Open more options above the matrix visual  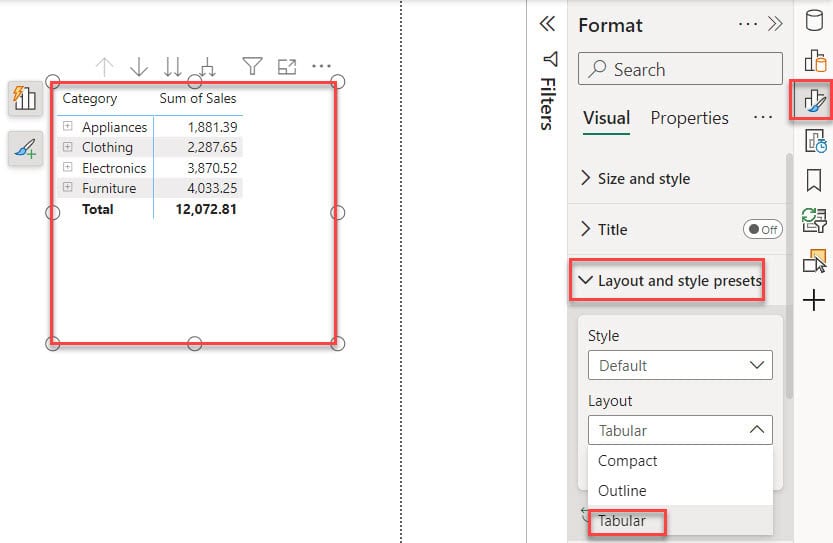[321, 66]
